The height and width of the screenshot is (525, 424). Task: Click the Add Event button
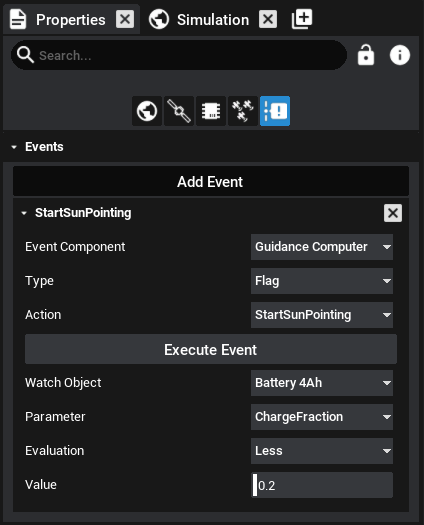211,181
